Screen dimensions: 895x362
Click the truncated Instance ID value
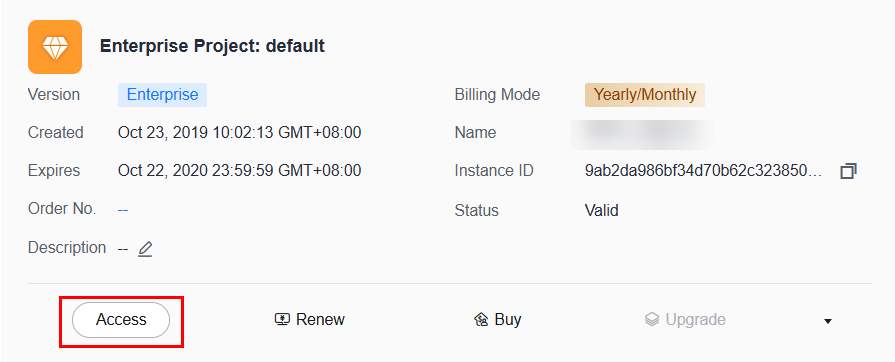(x=704, y=171)
